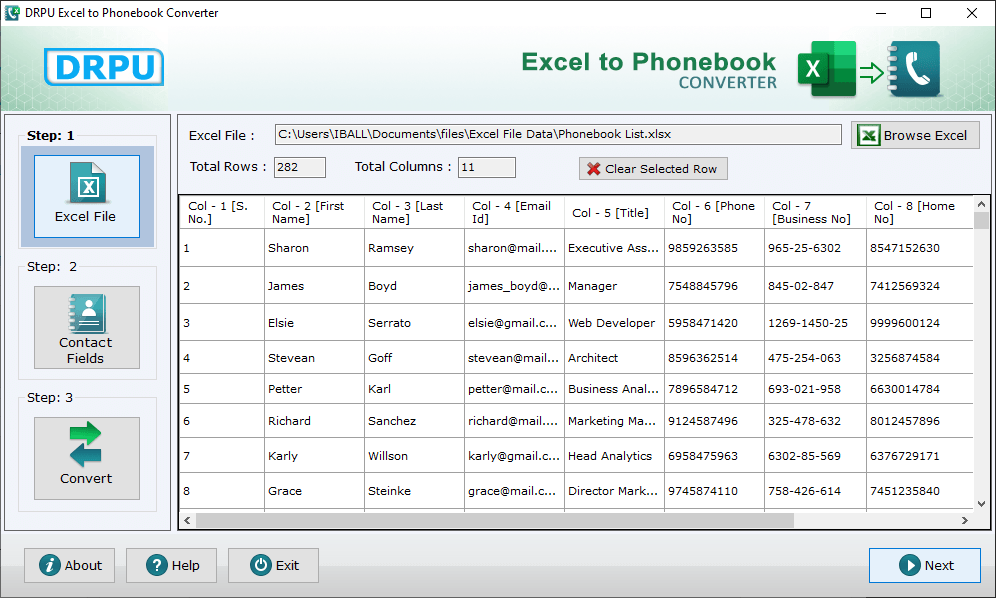Click phone number 6958475963
This screenshot has width=996, height=598.
(715, 456)
